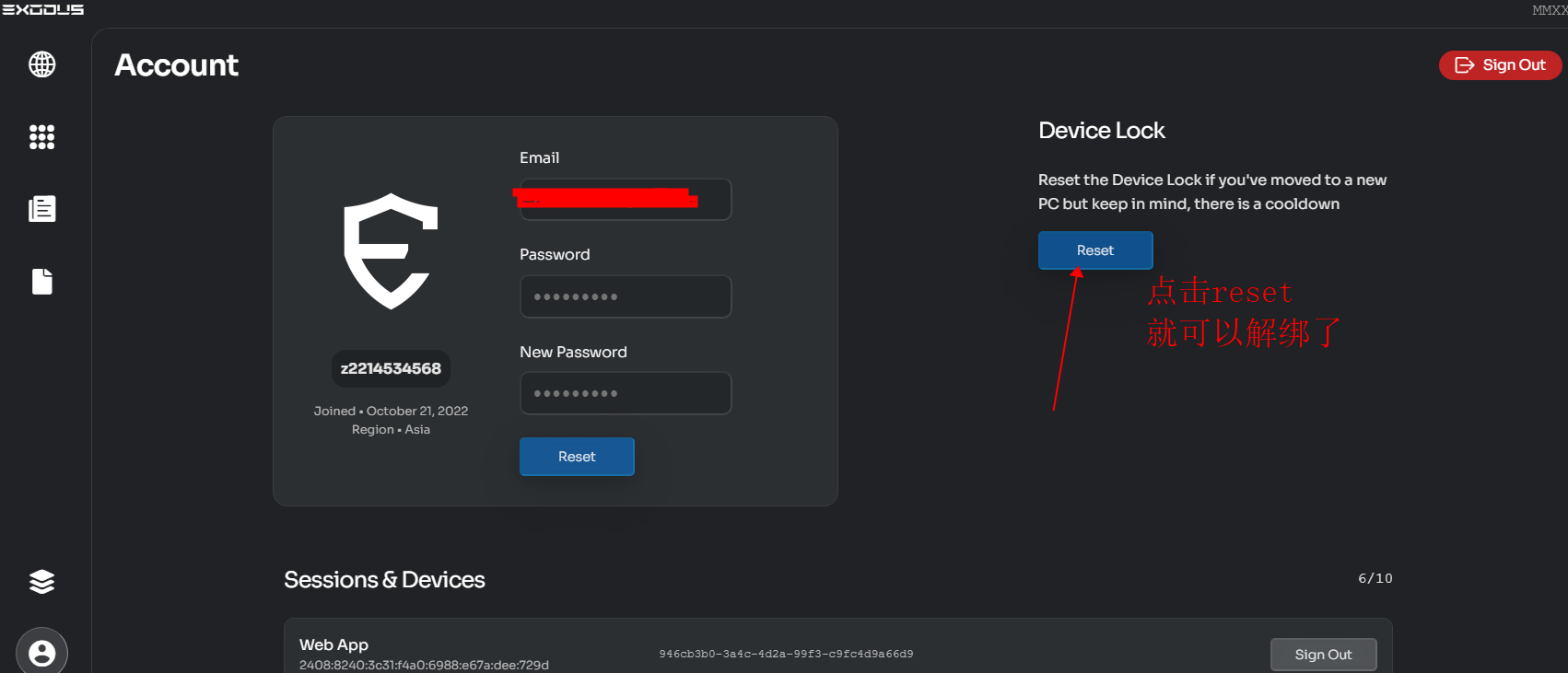
Task: Open the stacked layers icon in sidebar
Action: [42, 582]
